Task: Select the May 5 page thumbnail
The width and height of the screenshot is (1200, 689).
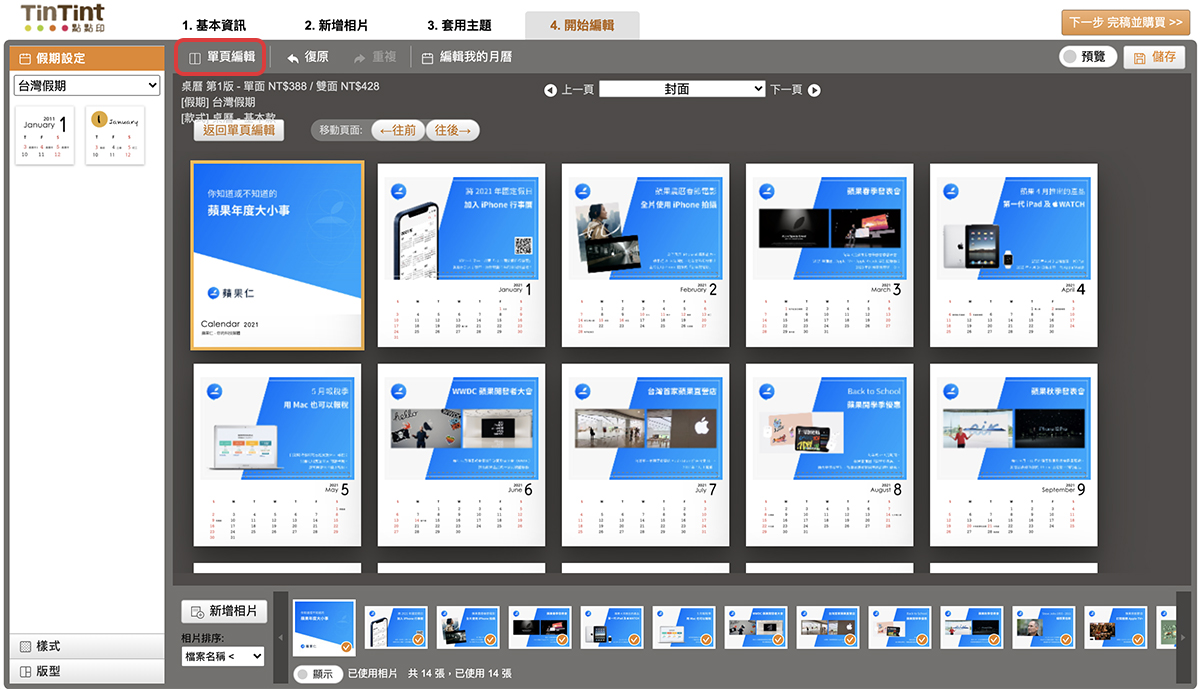Action: point(277,455)
